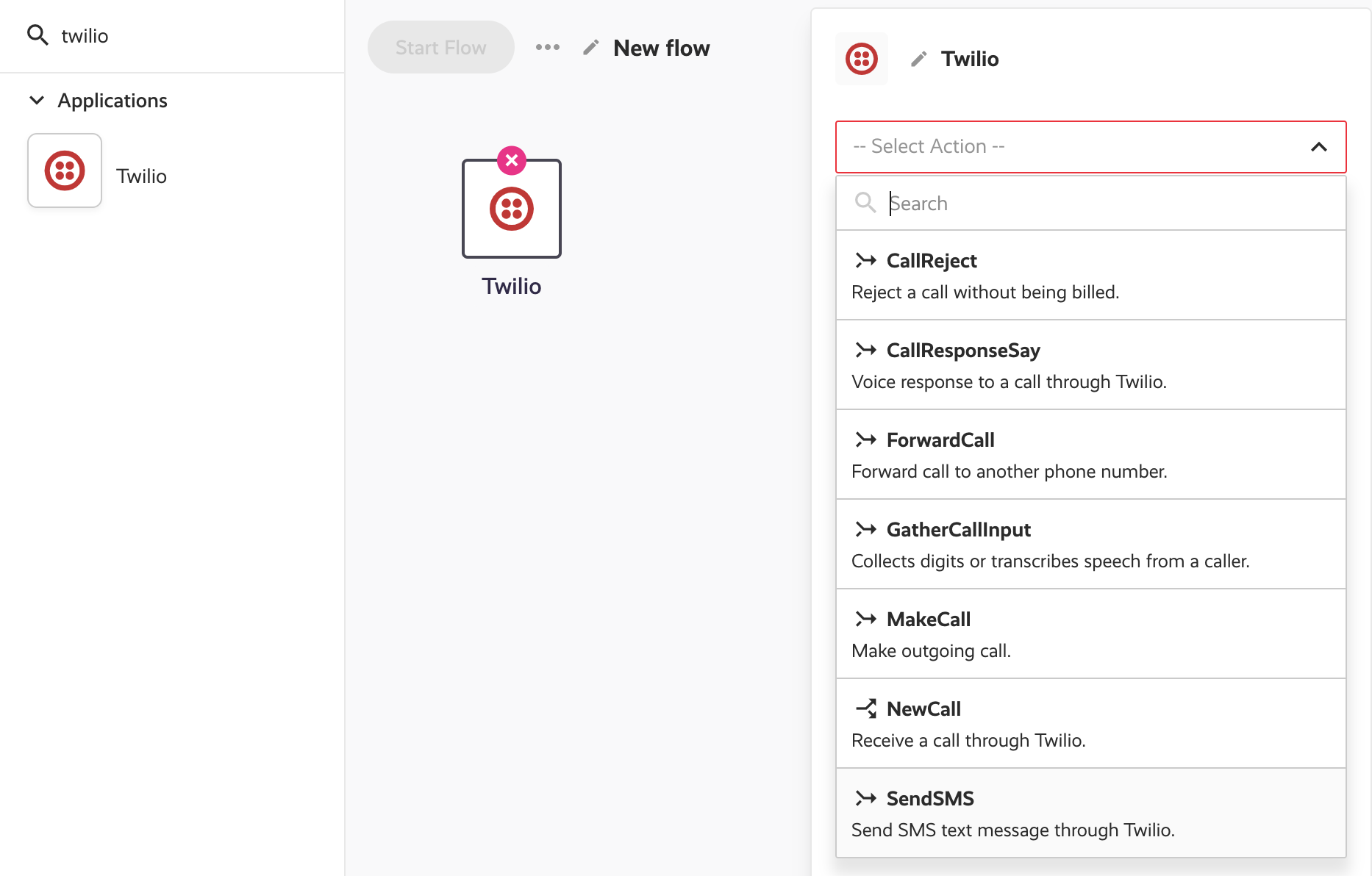
Task: Click the search magnifier icon in sidebar
Action: pyautogui.click(x=37, y=35)
